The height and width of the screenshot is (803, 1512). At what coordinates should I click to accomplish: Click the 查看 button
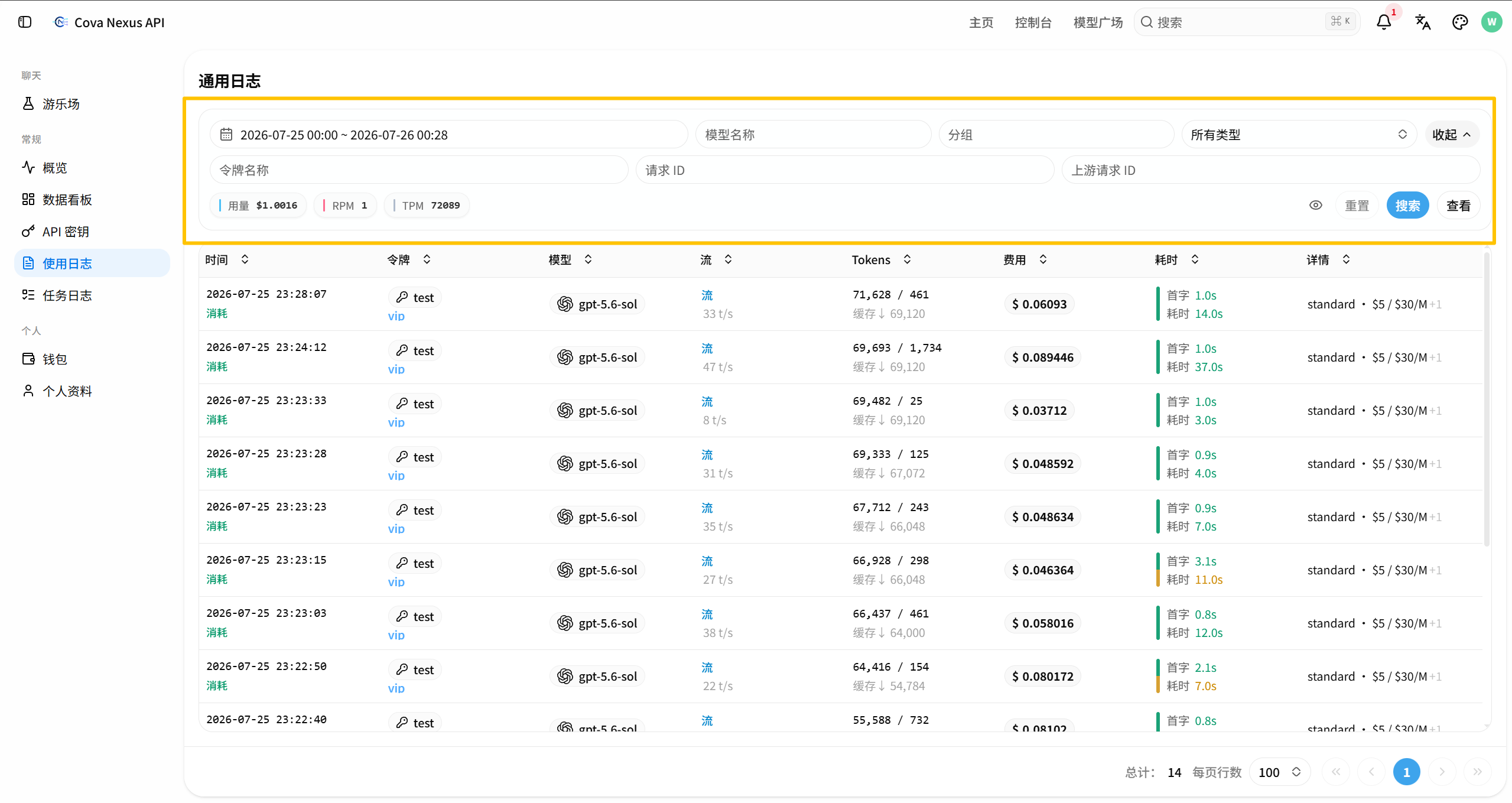point(1458,206)
